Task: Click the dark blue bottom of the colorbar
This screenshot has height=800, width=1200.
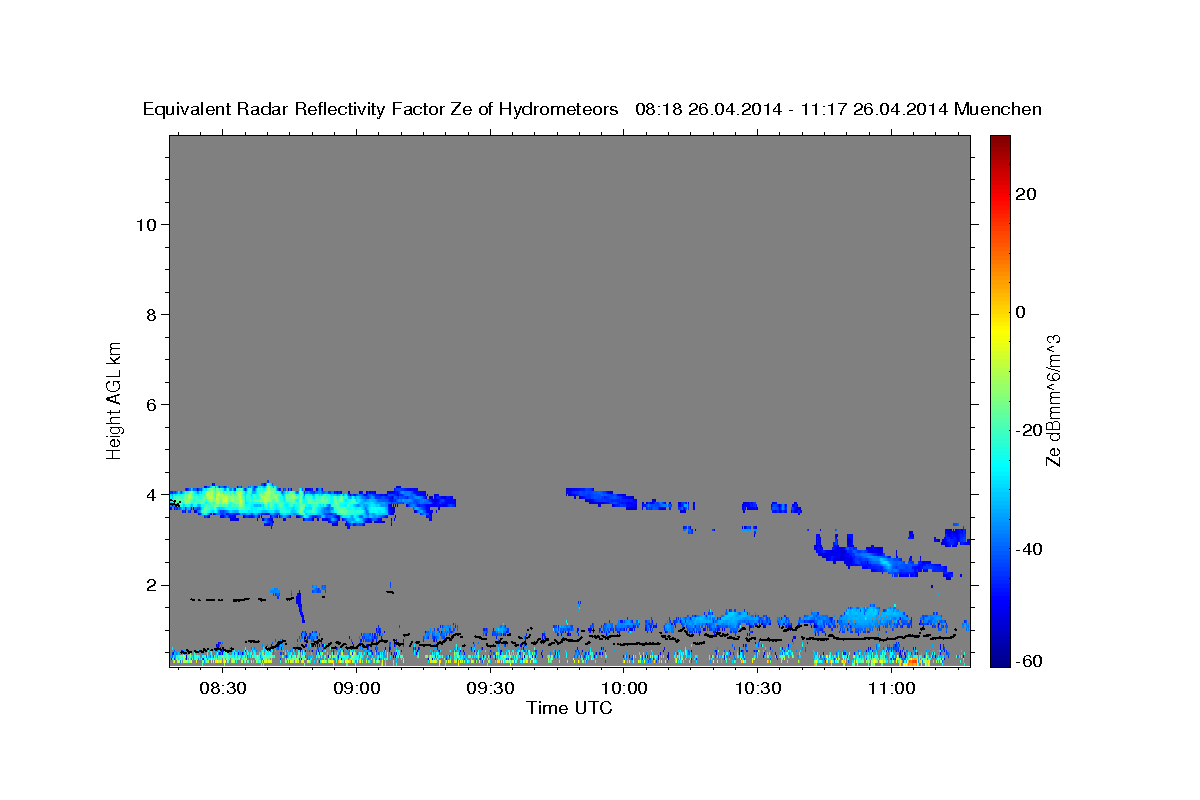Action: [1000, 655]
